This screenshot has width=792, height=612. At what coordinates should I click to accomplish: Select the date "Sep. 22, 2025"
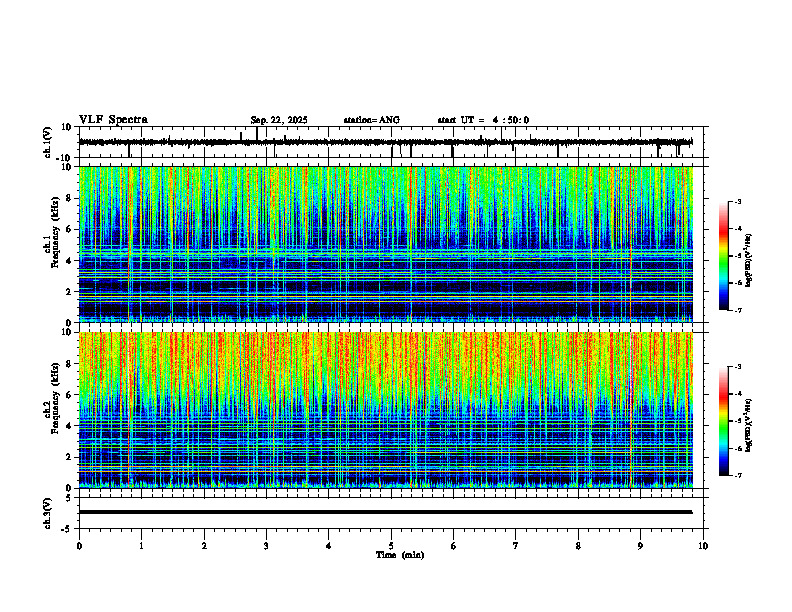[x=279, y=120]
